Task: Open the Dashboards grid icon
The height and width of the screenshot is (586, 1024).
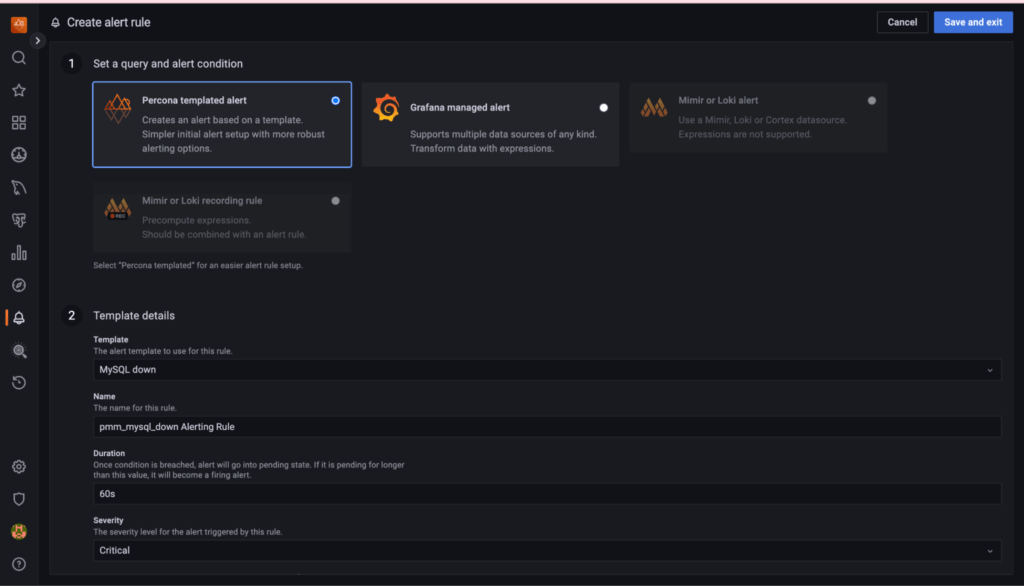Action: [x=19, y=123]
